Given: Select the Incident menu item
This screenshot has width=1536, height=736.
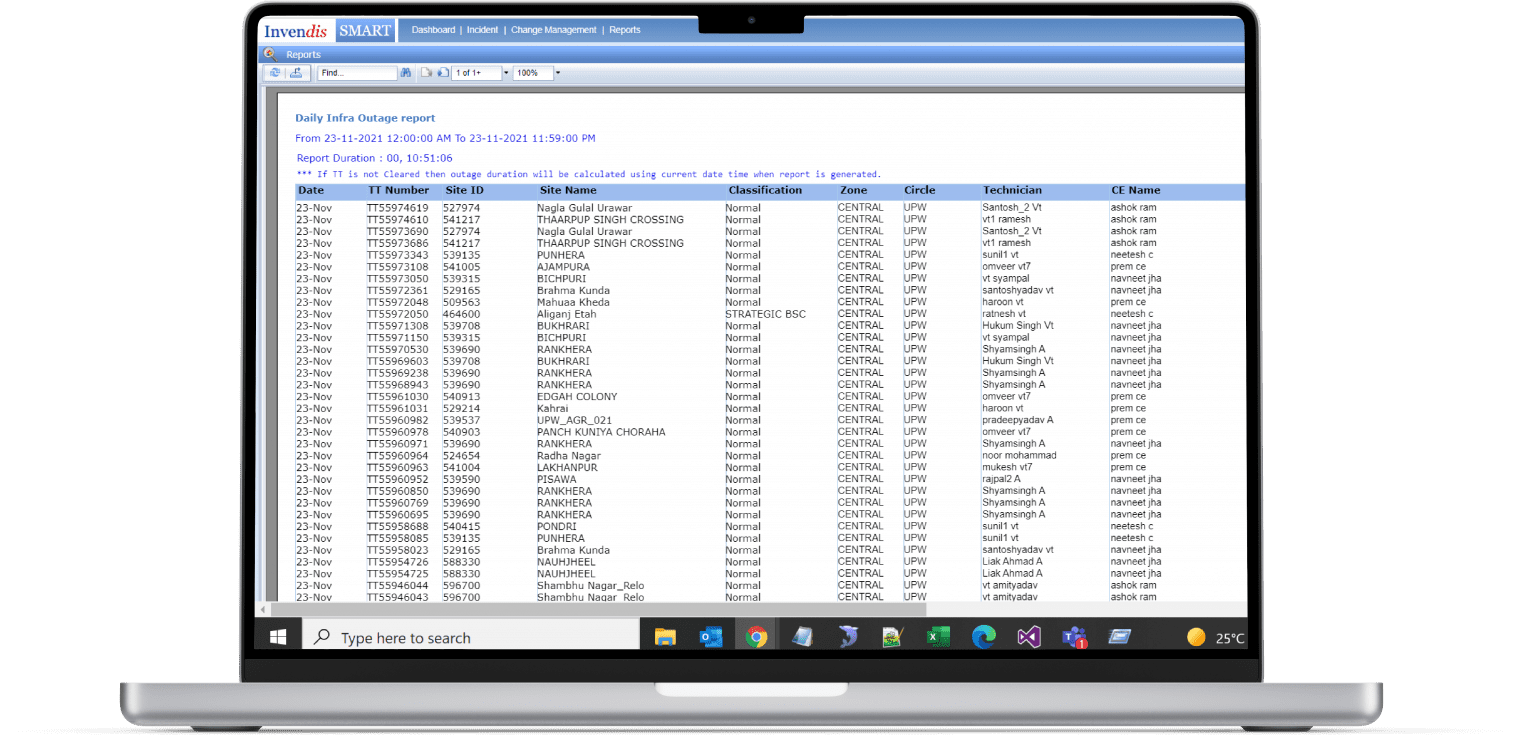Looking at the screenshot, I should pyautogui.click(x=483, y=29).
